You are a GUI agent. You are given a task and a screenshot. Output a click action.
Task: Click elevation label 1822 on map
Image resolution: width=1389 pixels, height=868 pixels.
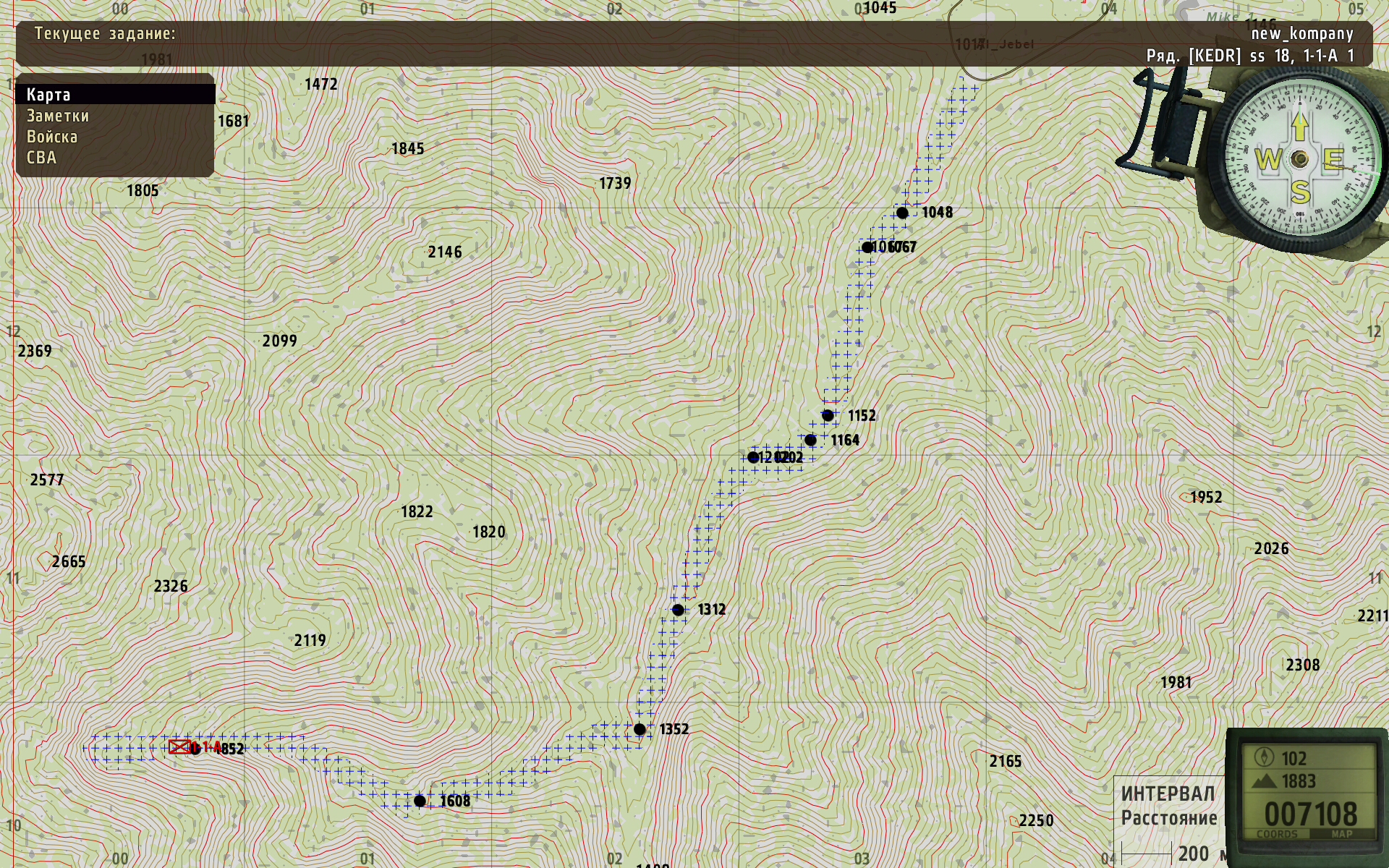tap(417, 512)
